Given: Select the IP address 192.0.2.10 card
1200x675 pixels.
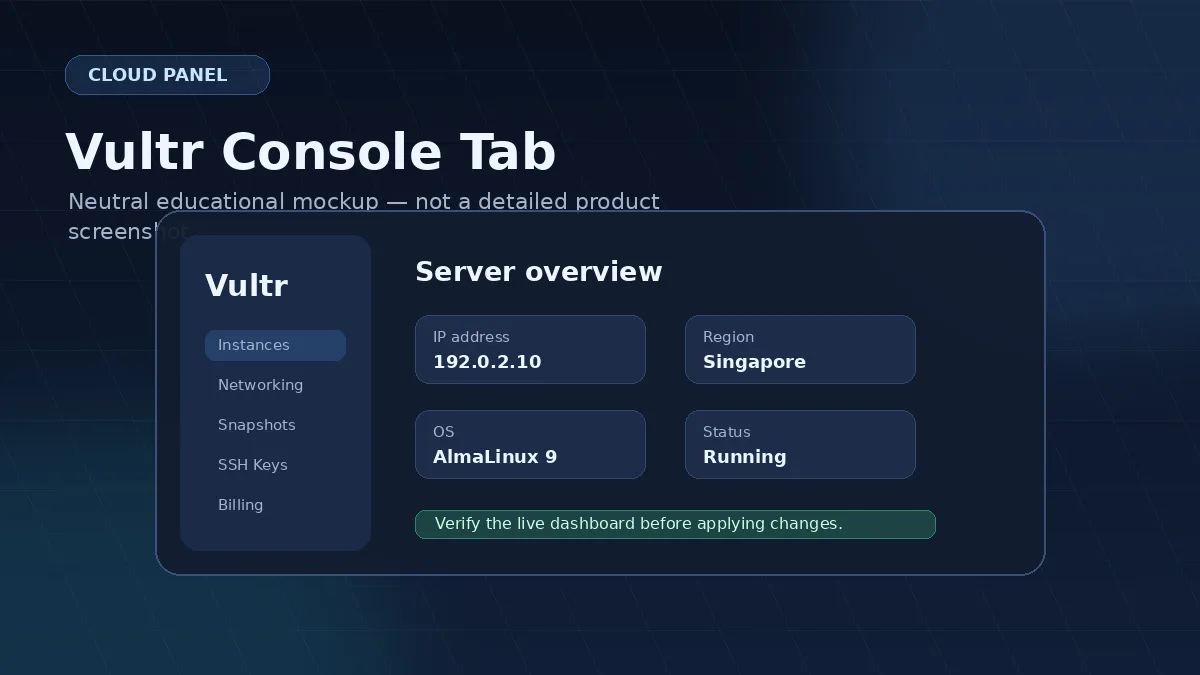Looking at the screenshot, I should point(530,349).
